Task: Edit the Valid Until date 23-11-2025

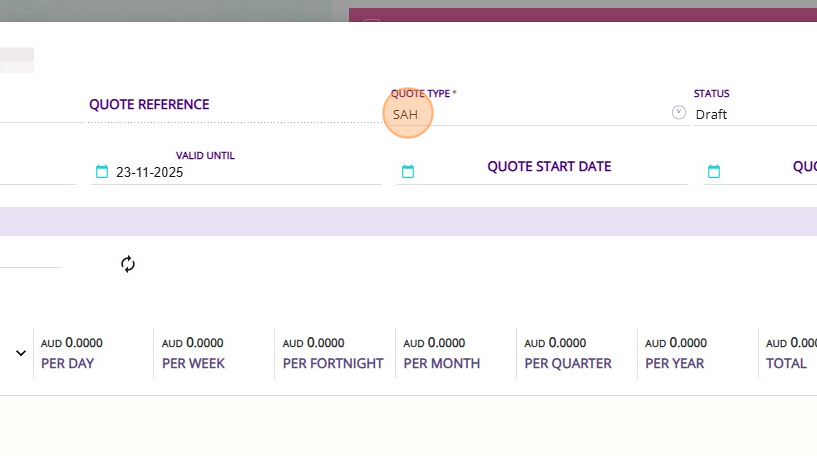Action: click(240, 172)
